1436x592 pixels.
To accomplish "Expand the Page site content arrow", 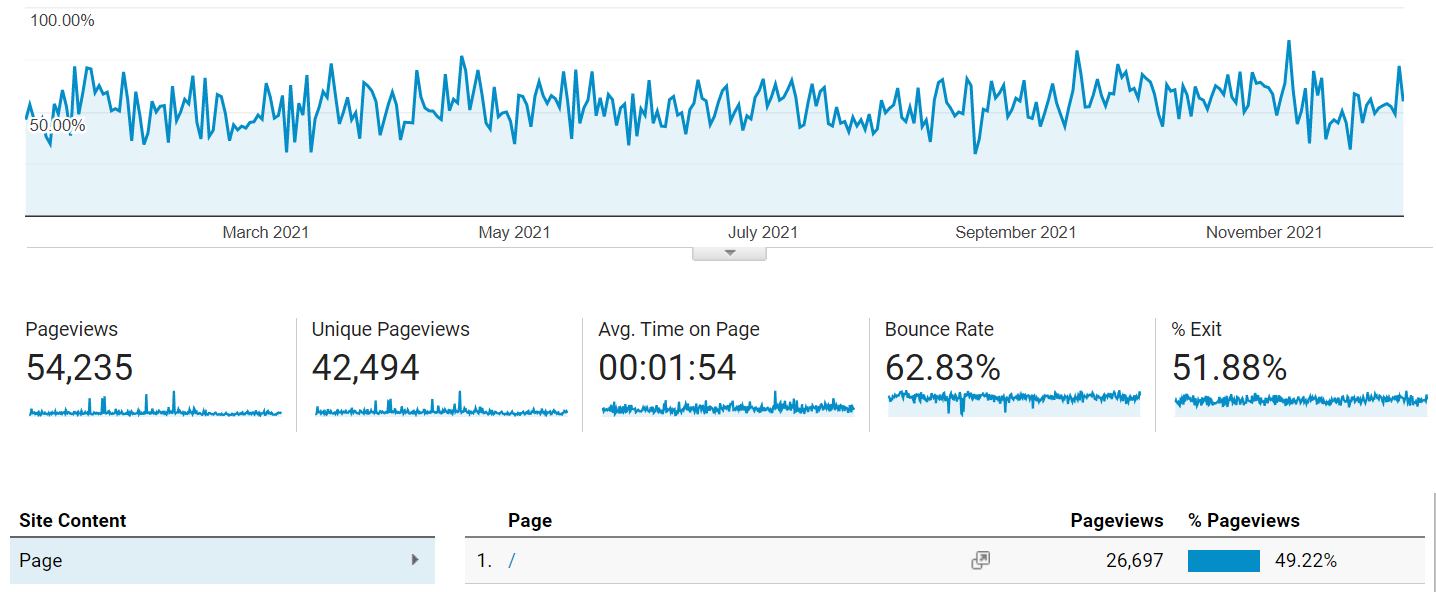I will (x=415, y=560).
